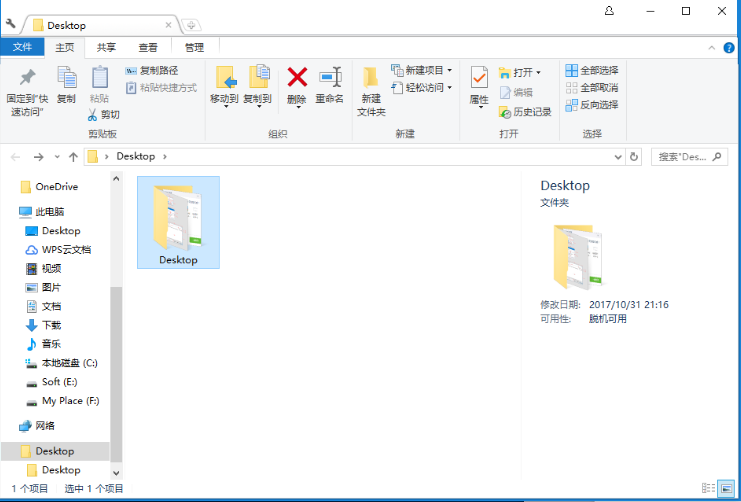Select the Desktop folder in file list

[178, 222]
